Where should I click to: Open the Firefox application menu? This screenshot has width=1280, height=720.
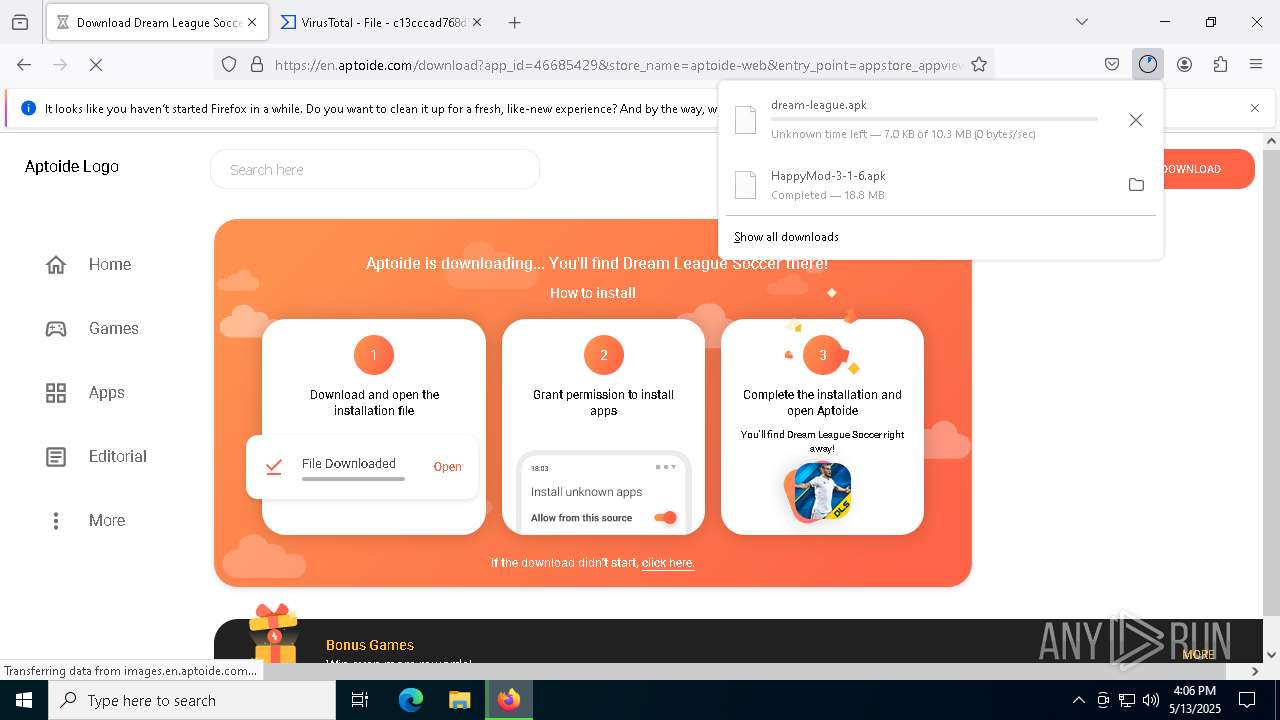(1256, 64)
